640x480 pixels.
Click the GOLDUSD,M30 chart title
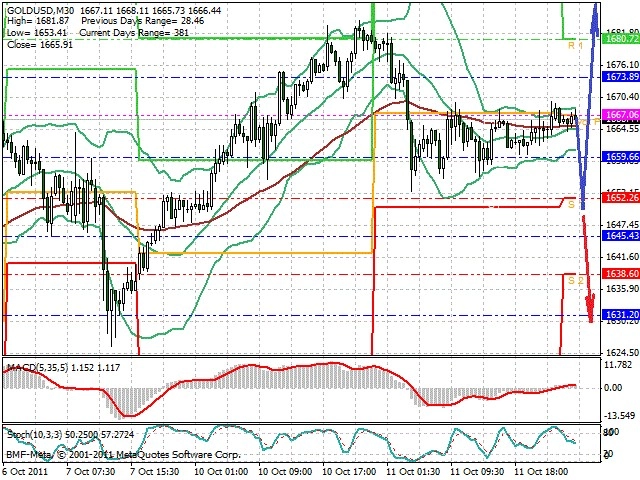41,10
